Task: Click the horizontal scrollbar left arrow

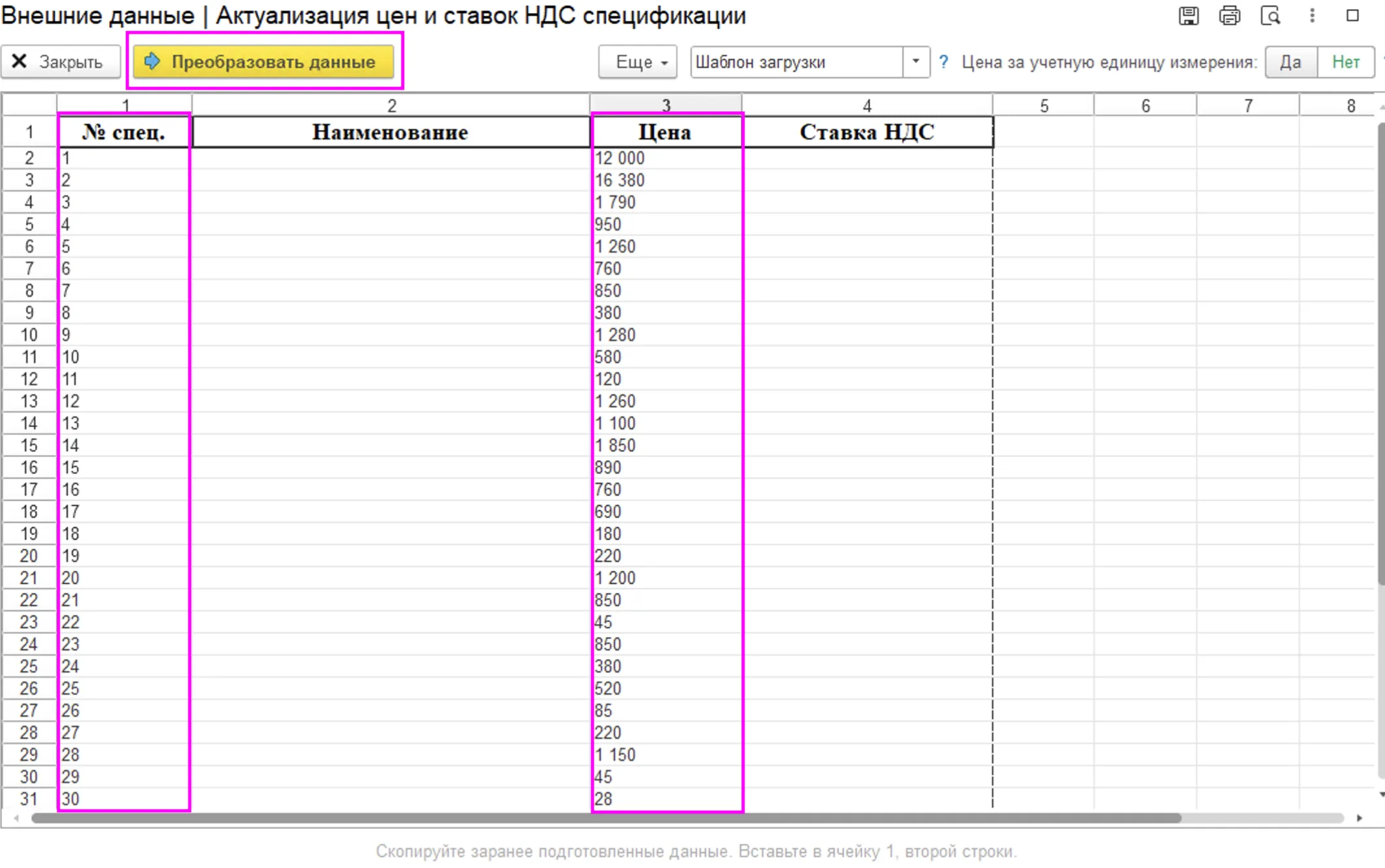Action: (16, 818)
